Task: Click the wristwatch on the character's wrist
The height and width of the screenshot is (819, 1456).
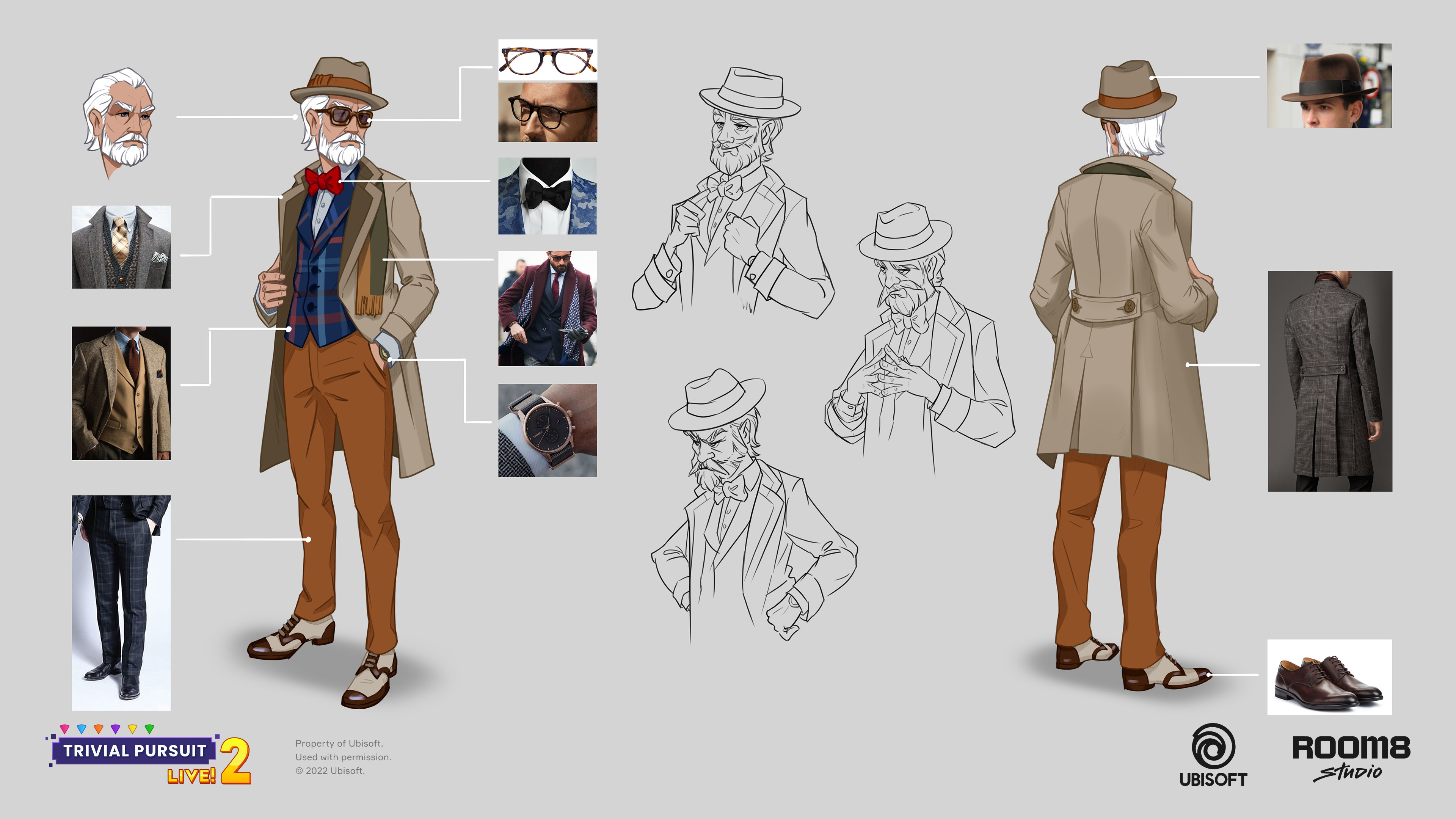Action: point(384,353)
